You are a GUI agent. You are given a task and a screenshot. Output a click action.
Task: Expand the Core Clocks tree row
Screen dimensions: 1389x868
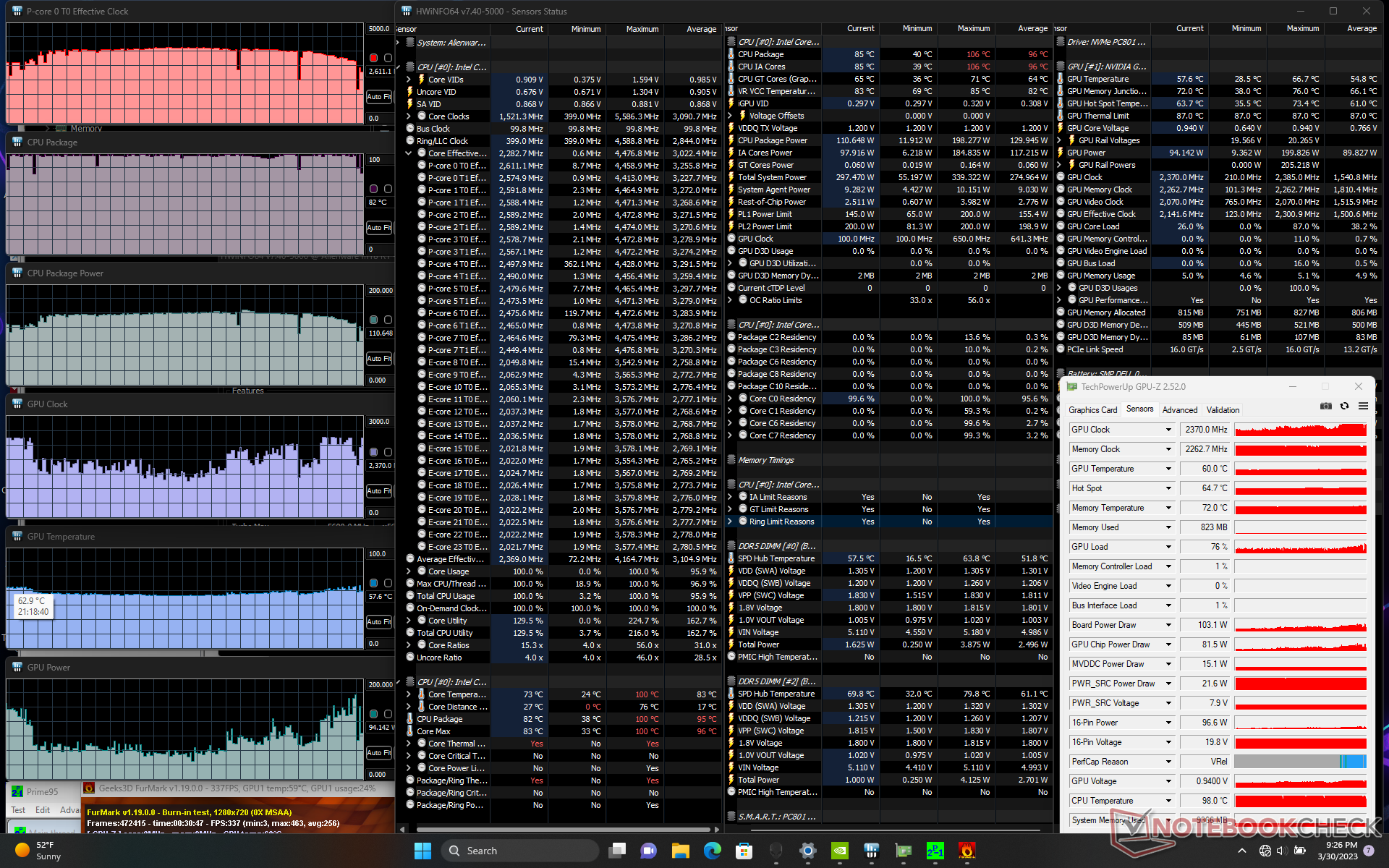tap(409, 116)
